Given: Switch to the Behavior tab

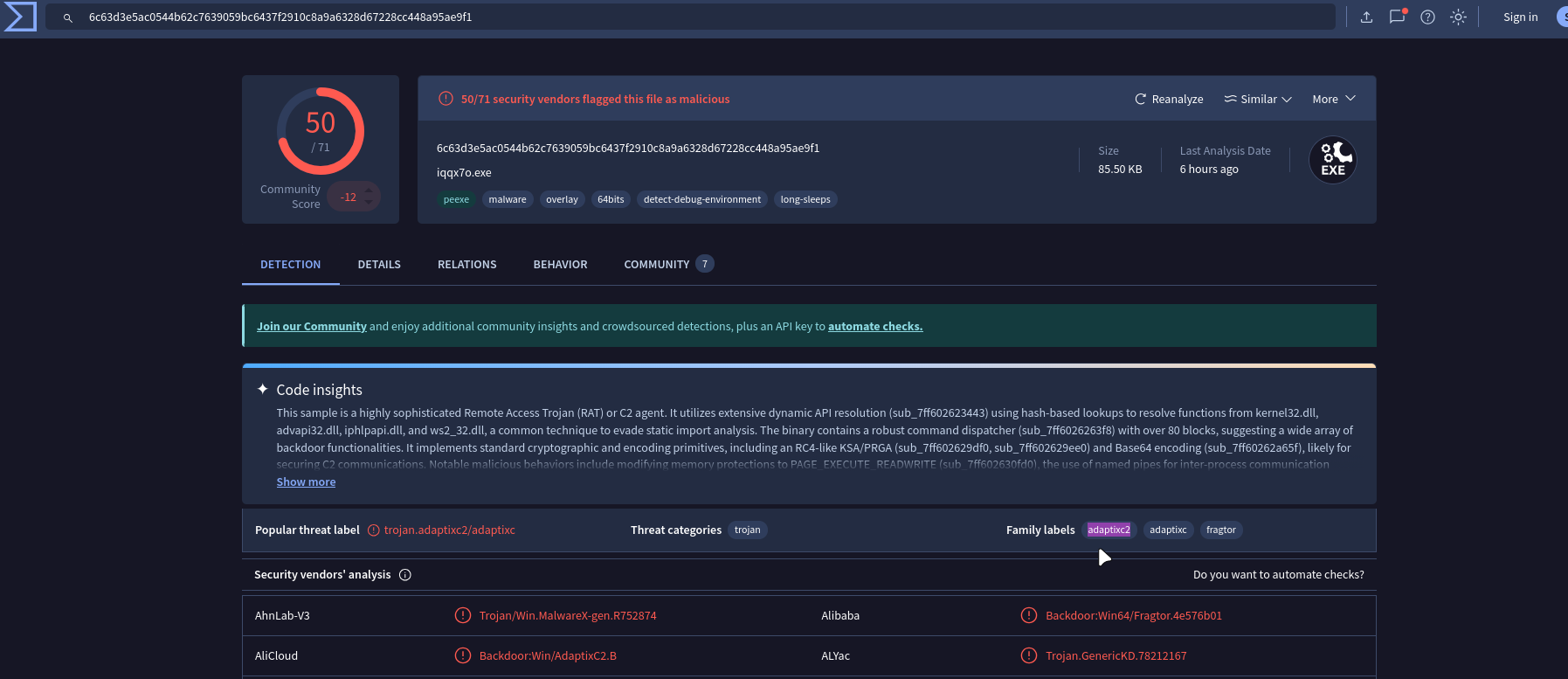Looking at the screenshot, I should pos(560,264).
